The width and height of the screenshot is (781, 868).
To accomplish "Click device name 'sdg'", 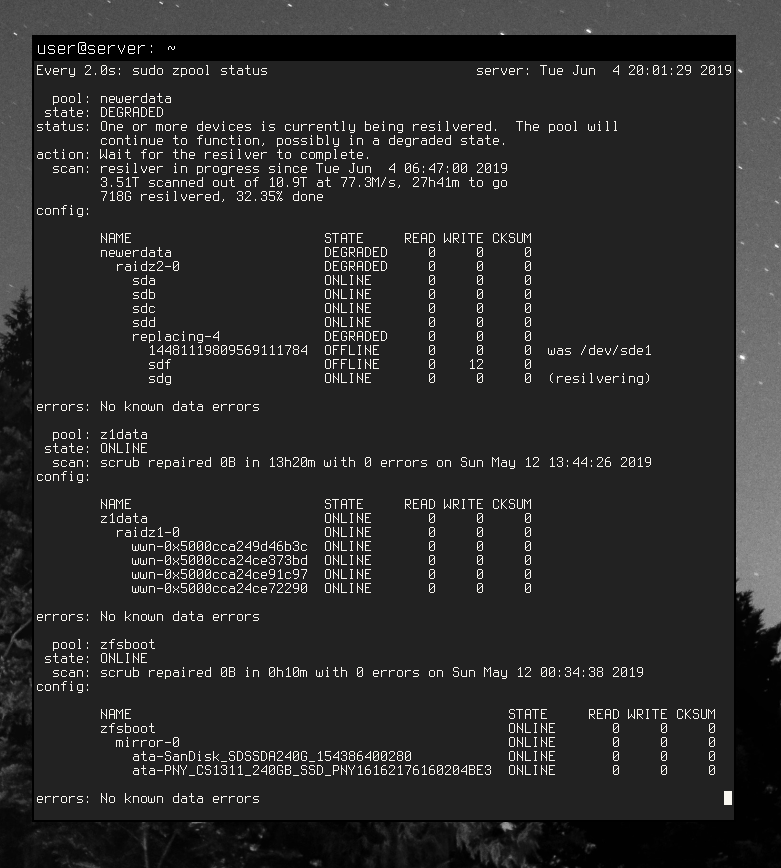I will [159, 379].
